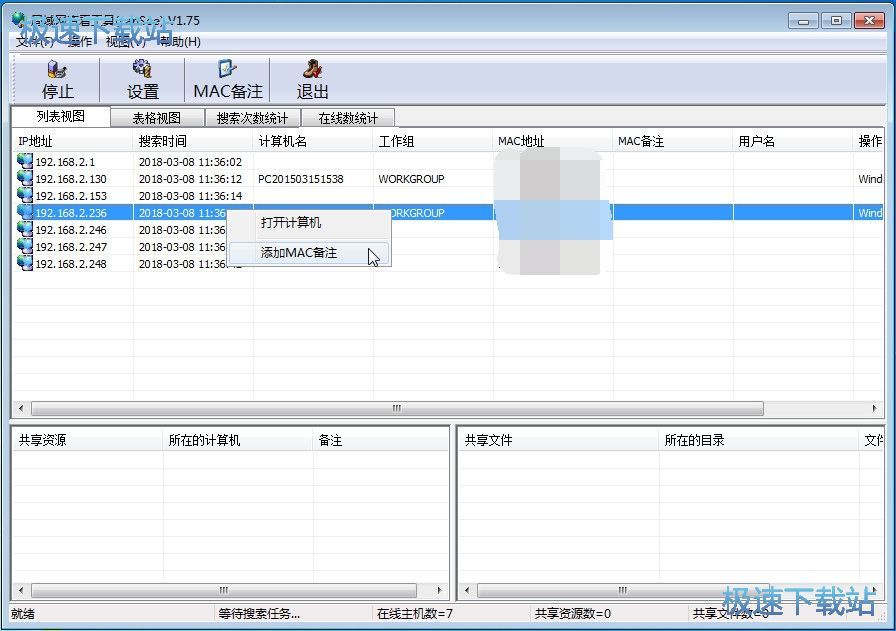Select the IP 192.168.2.130
Screen dimensions: 896x631
(x=71, y=179)
